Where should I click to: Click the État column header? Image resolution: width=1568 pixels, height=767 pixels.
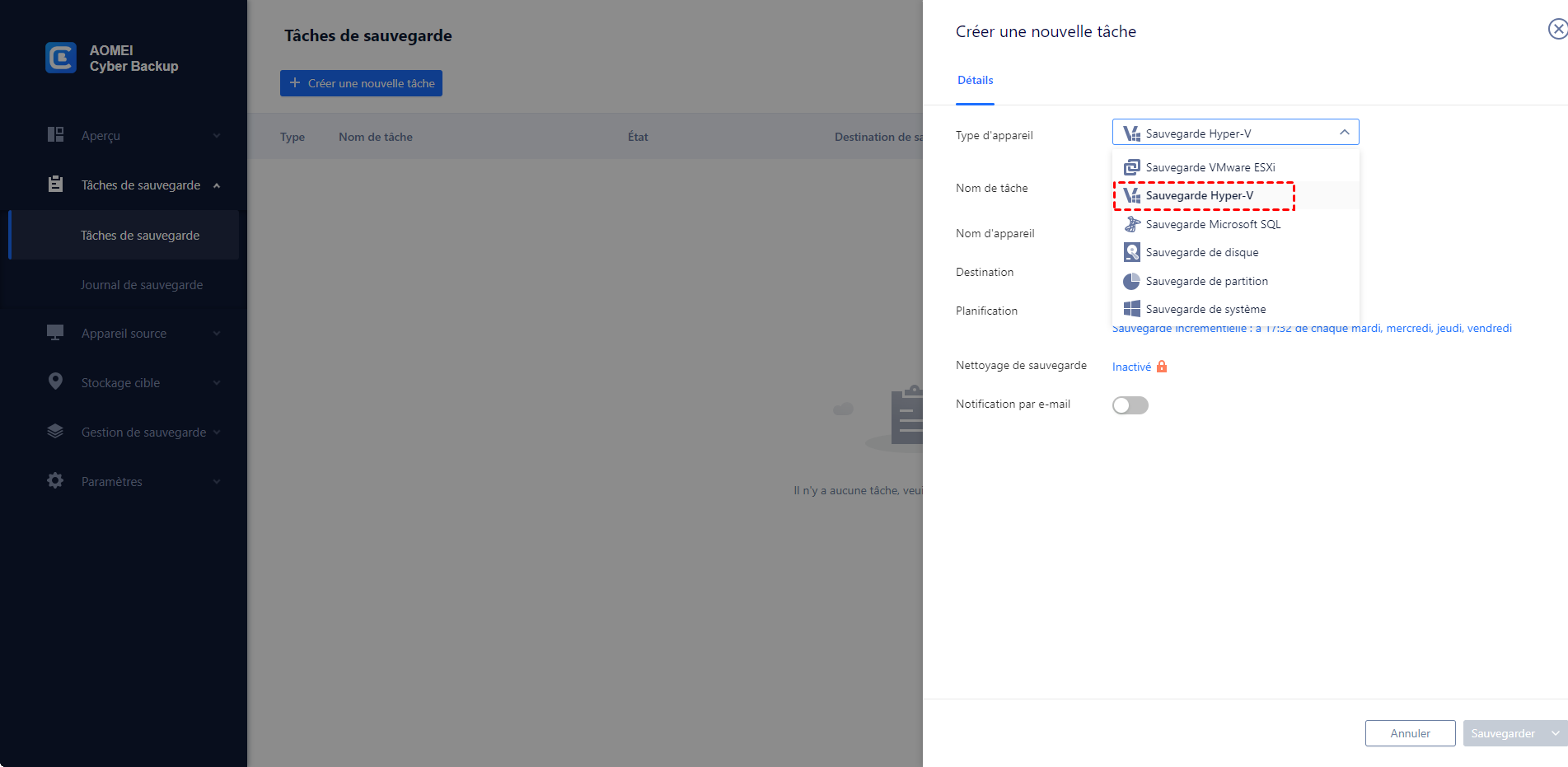[x=638, y=137]
